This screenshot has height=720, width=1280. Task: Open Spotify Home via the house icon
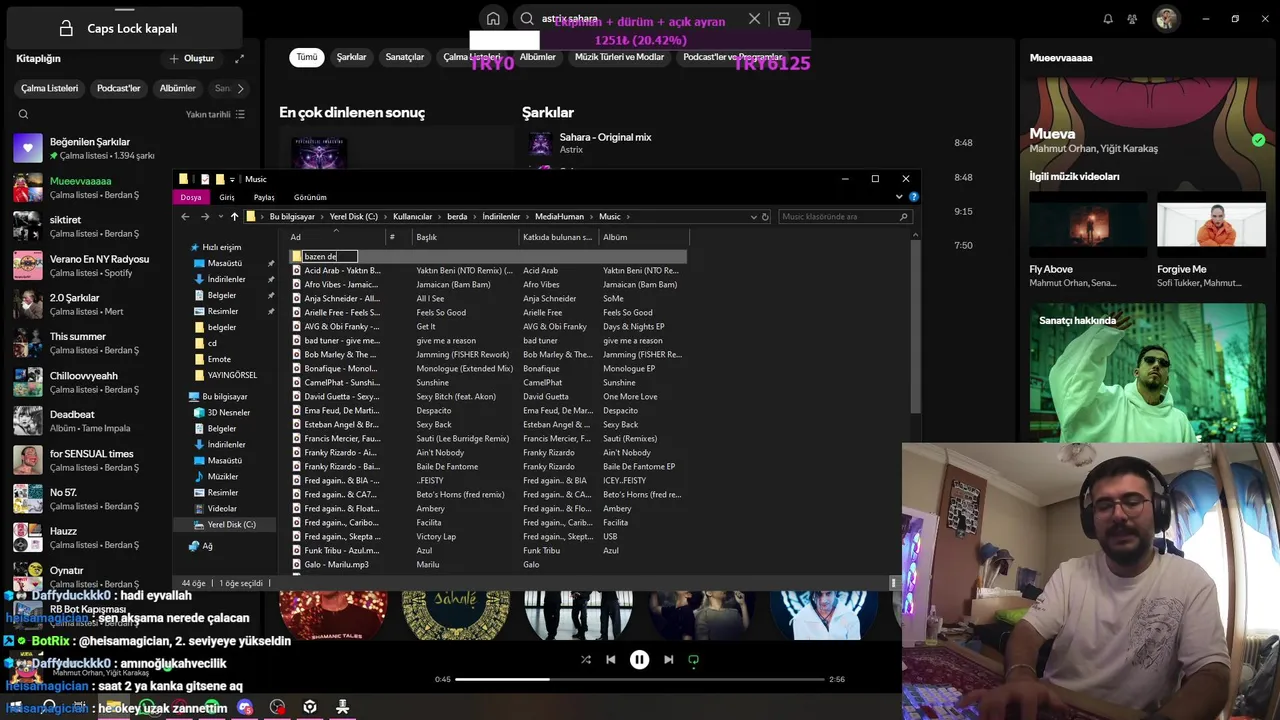493,19
